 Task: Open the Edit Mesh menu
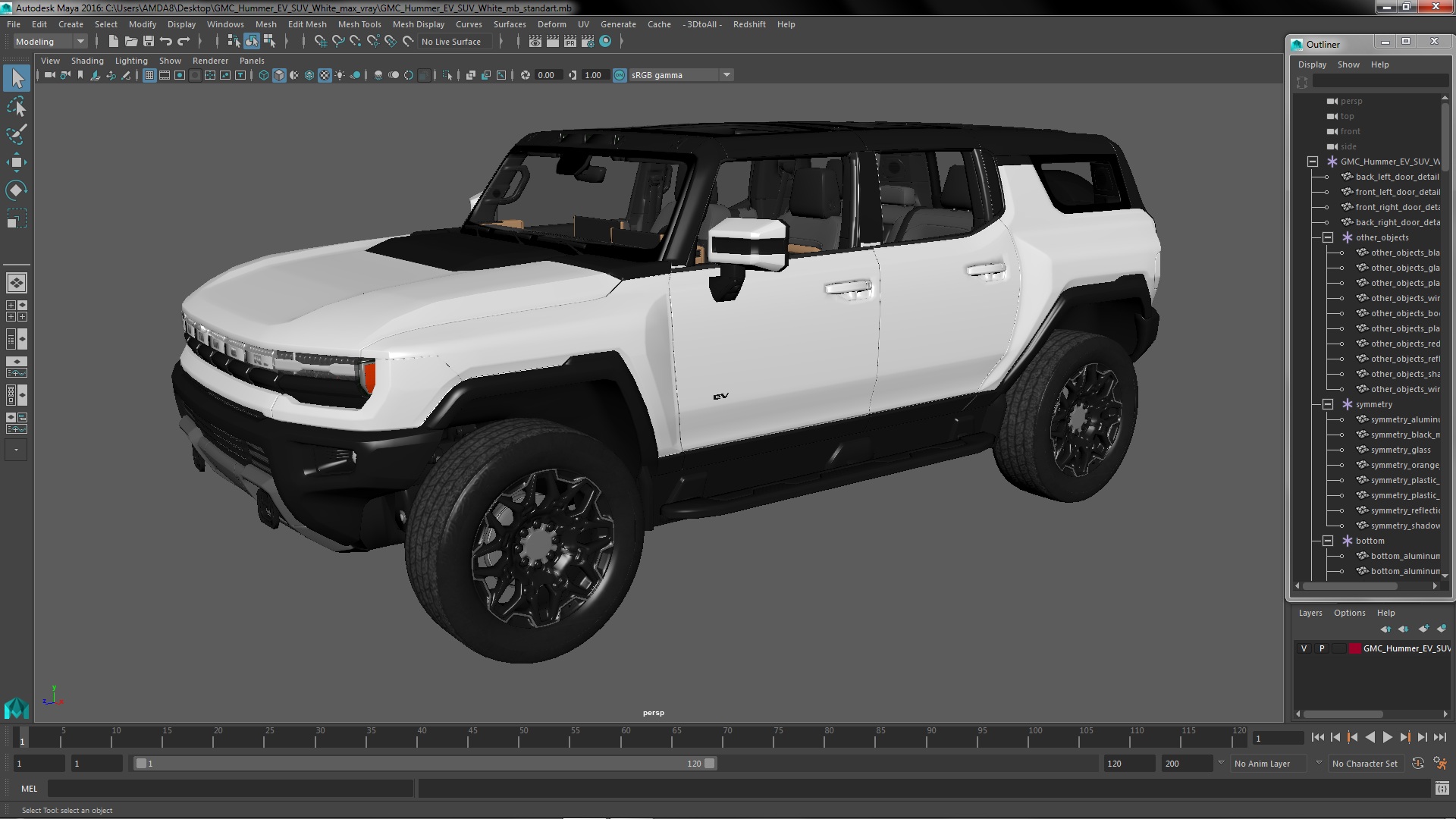tap(307, 24)
